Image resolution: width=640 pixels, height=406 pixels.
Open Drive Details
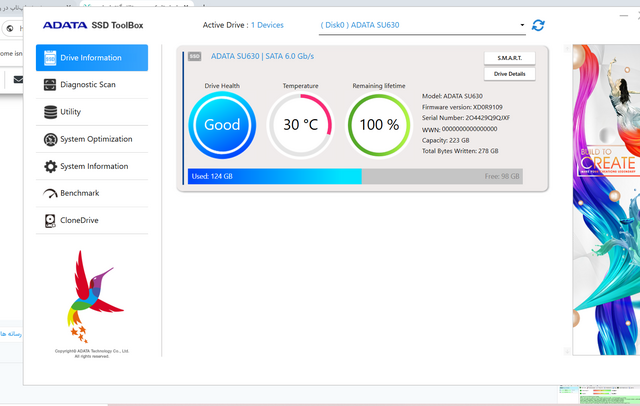click(509, 74)
